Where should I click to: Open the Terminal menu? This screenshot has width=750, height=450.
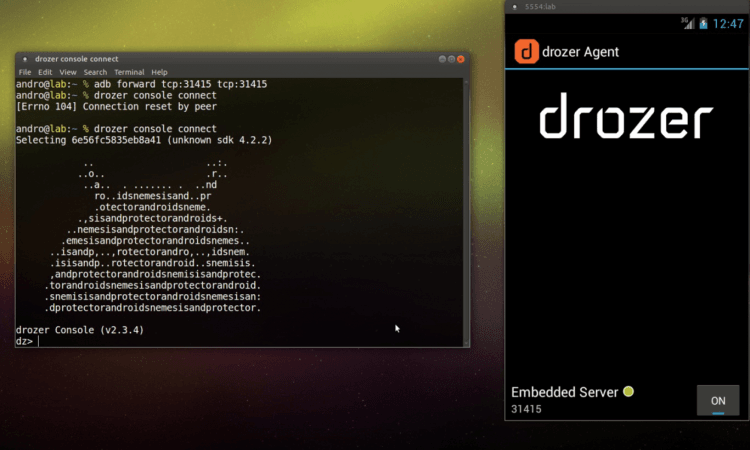click(129, 72)
